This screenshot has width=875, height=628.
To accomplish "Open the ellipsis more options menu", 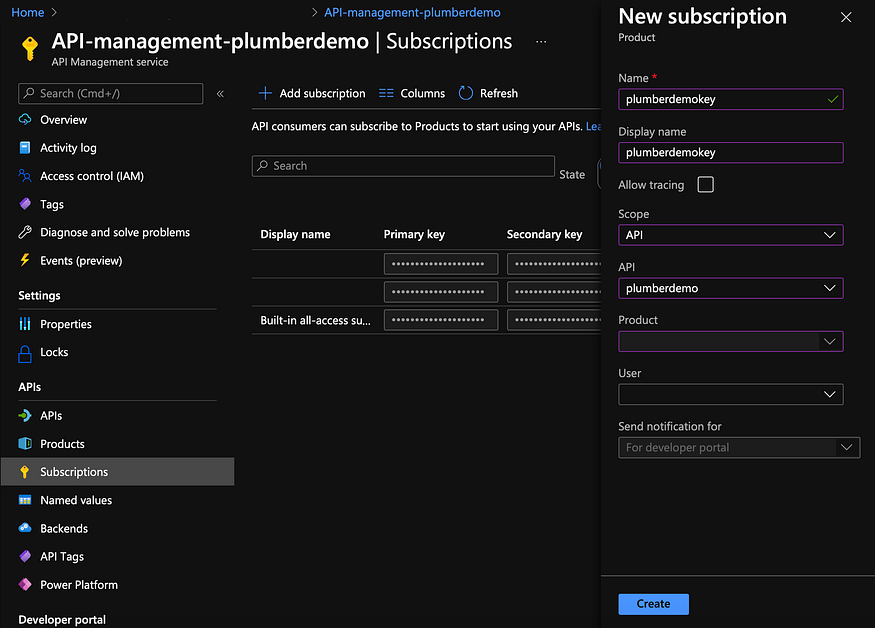I will (x=541, y=42).
